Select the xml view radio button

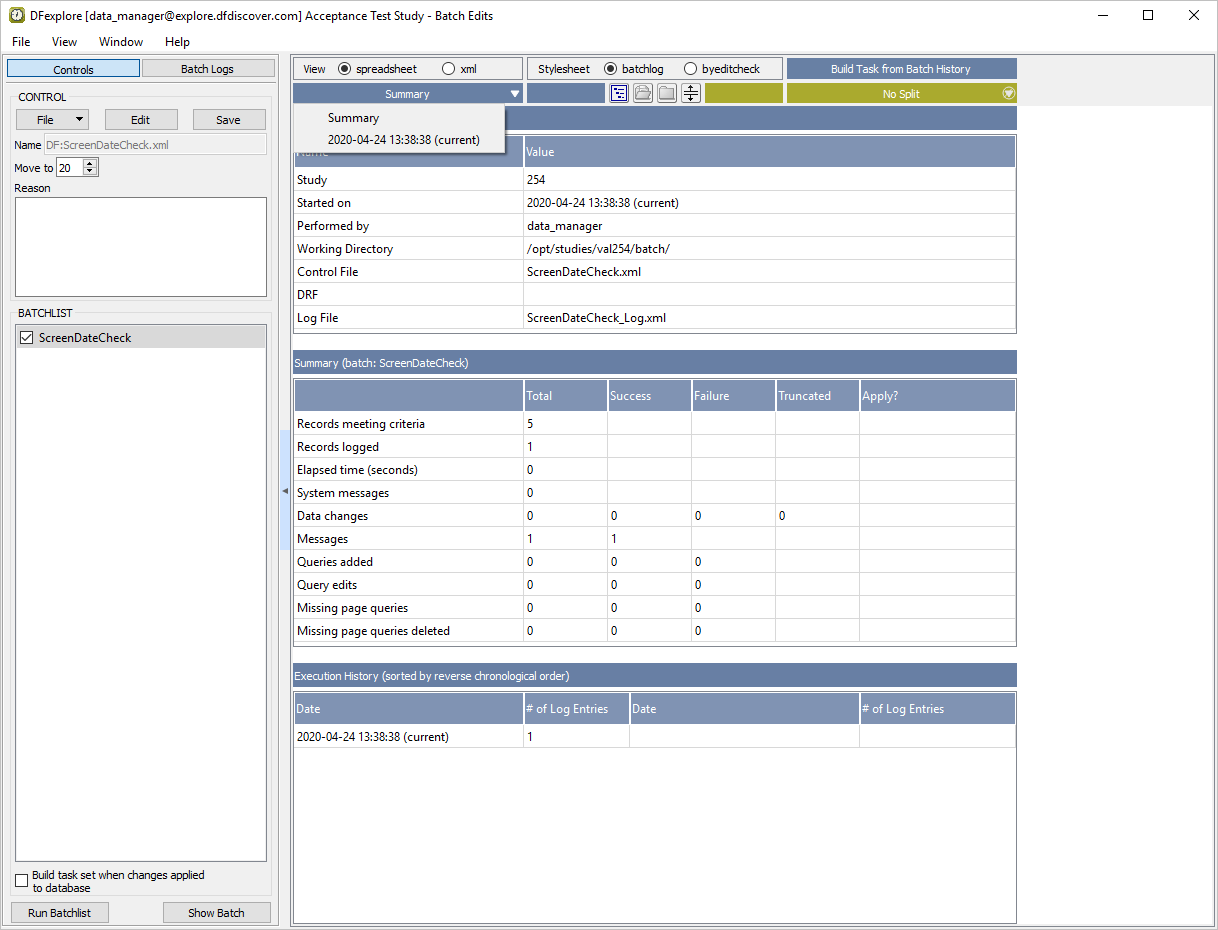pyautogui.click(x=448, y=69)
